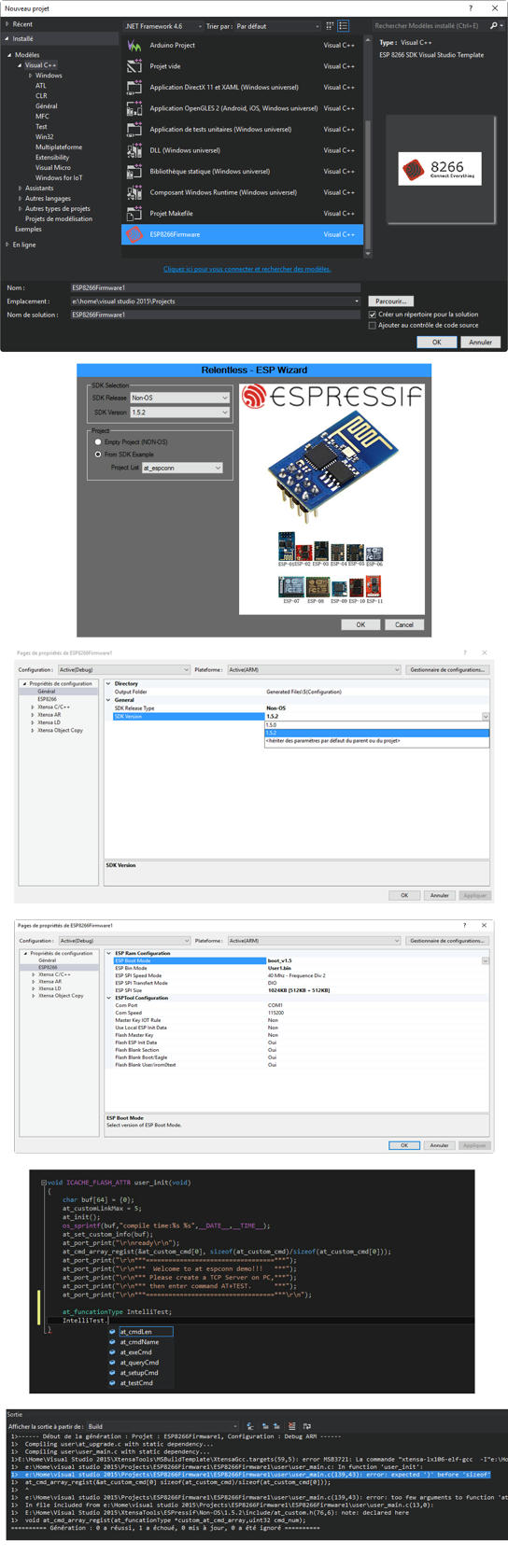Switch templates to list view icon

(x=344, y=25)
